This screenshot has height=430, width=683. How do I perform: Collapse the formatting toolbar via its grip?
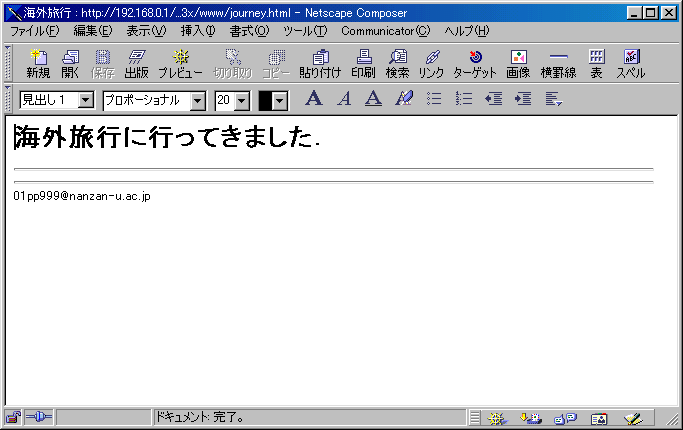coord(8,99)
